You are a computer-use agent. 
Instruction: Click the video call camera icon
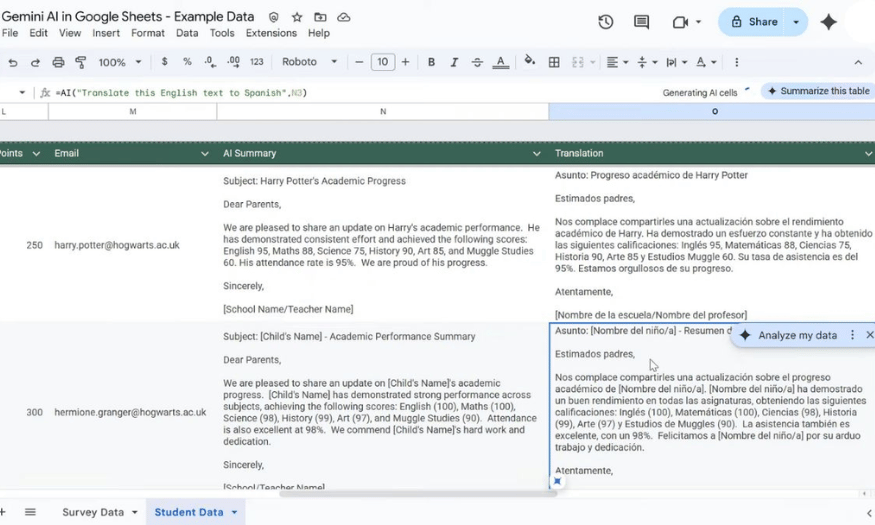pos(680,22)
